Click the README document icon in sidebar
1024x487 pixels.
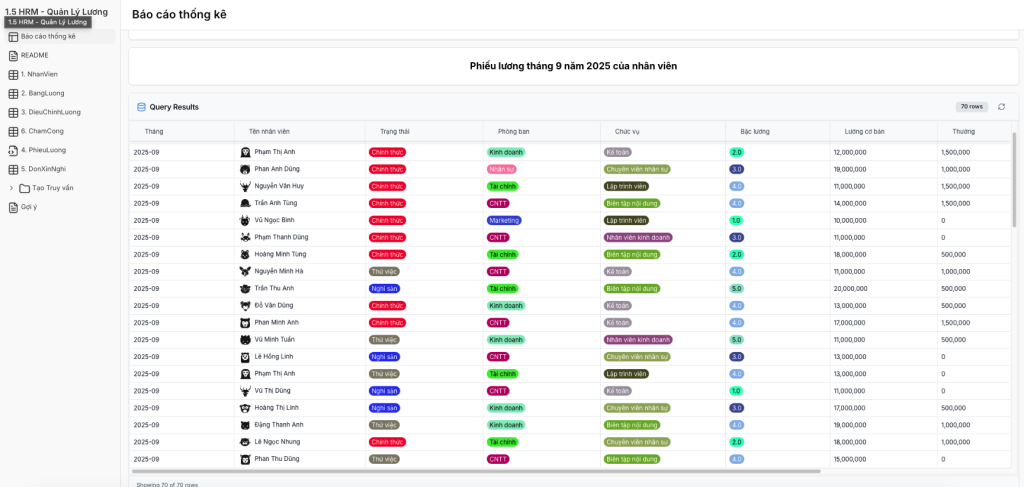[x=13, y=56]
